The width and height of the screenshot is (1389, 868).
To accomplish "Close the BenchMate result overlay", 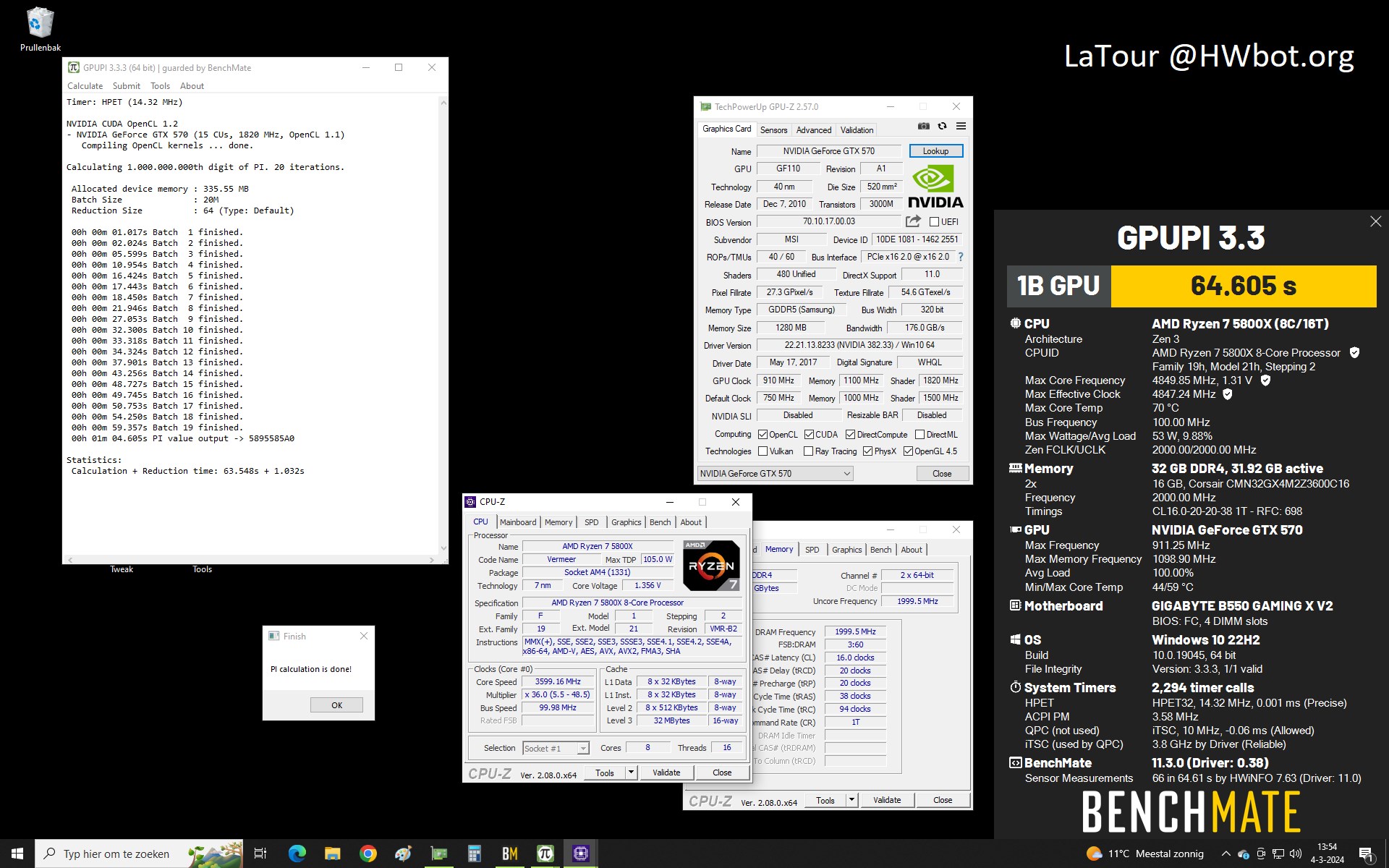I will point(1375,222).
